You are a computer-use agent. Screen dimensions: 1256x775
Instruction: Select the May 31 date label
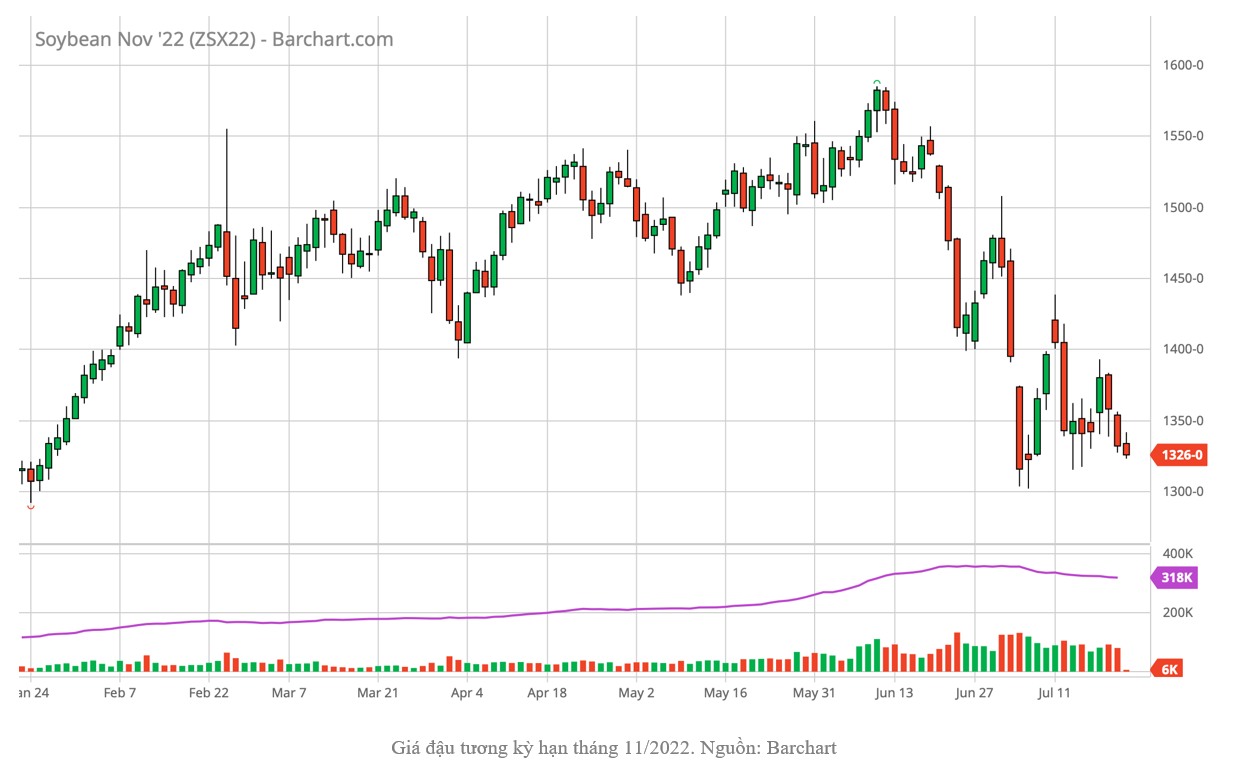[814, 692]
